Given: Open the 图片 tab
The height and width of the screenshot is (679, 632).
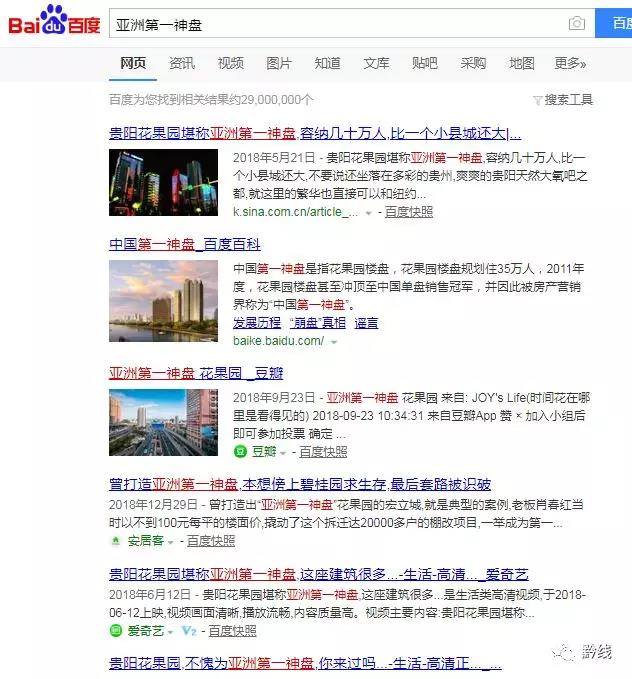Looking at the screenshot, I should click(x=279, y=63).
